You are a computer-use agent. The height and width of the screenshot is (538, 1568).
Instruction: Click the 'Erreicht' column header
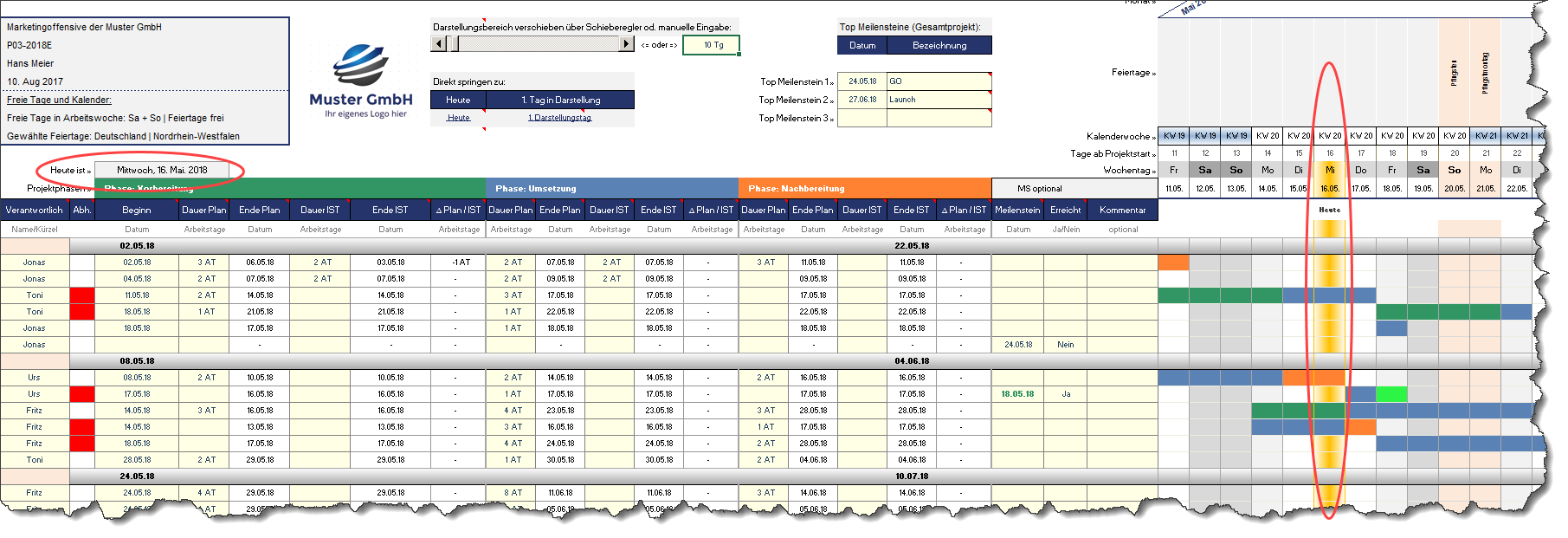pos(1065,210)
